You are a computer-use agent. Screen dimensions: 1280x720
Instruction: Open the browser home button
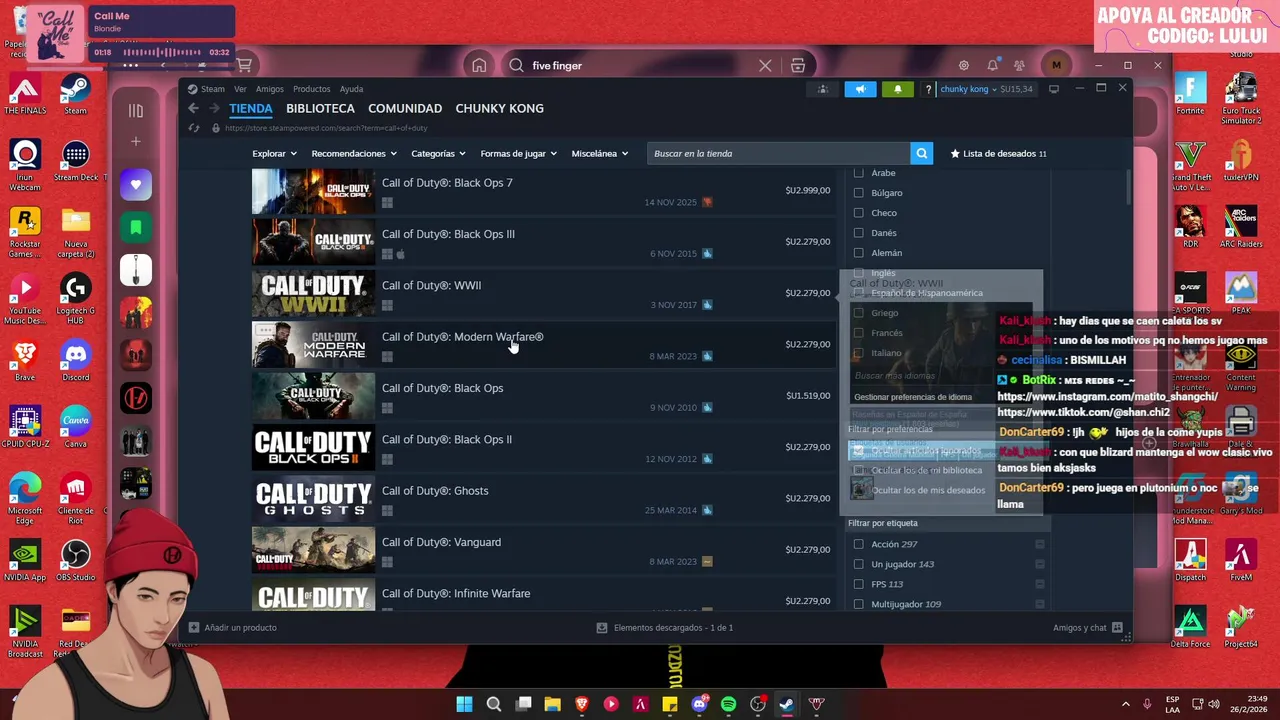click(479, 65)
